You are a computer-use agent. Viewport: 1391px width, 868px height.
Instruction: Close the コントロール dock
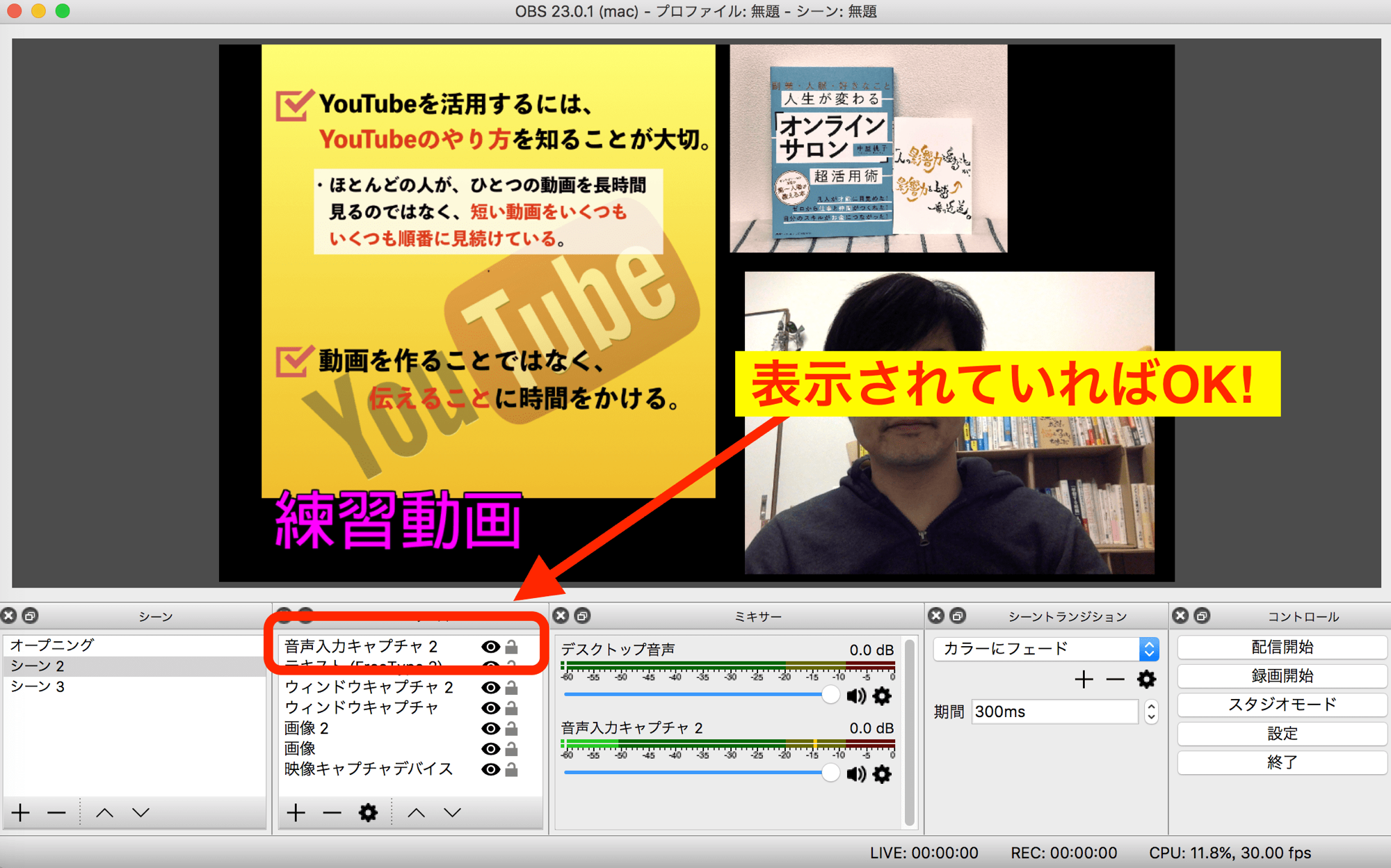[1180, 616]
